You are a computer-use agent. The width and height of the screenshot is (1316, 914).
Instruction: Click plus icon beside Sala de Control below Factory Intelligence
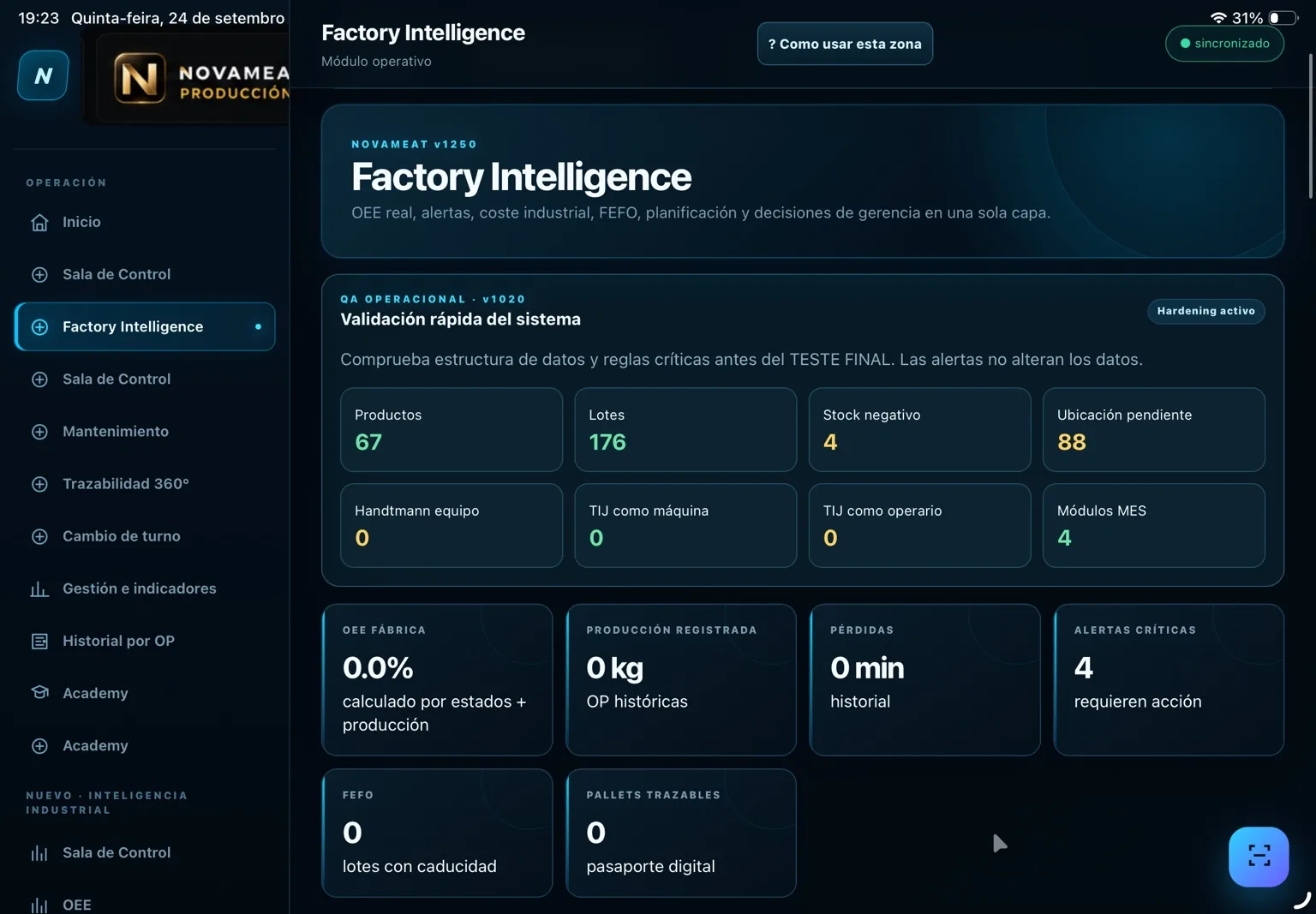coord(39,379)
